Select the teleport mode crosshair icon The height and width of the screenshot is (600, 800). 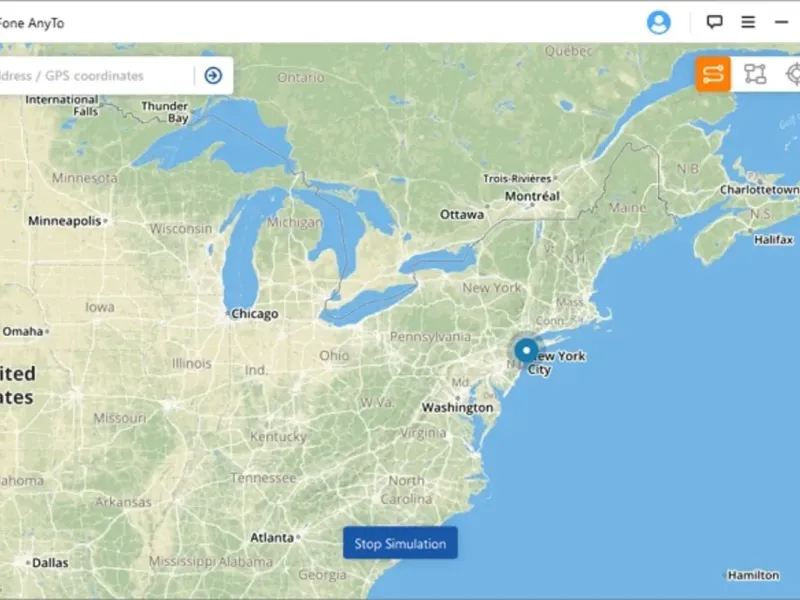(793, 74)
